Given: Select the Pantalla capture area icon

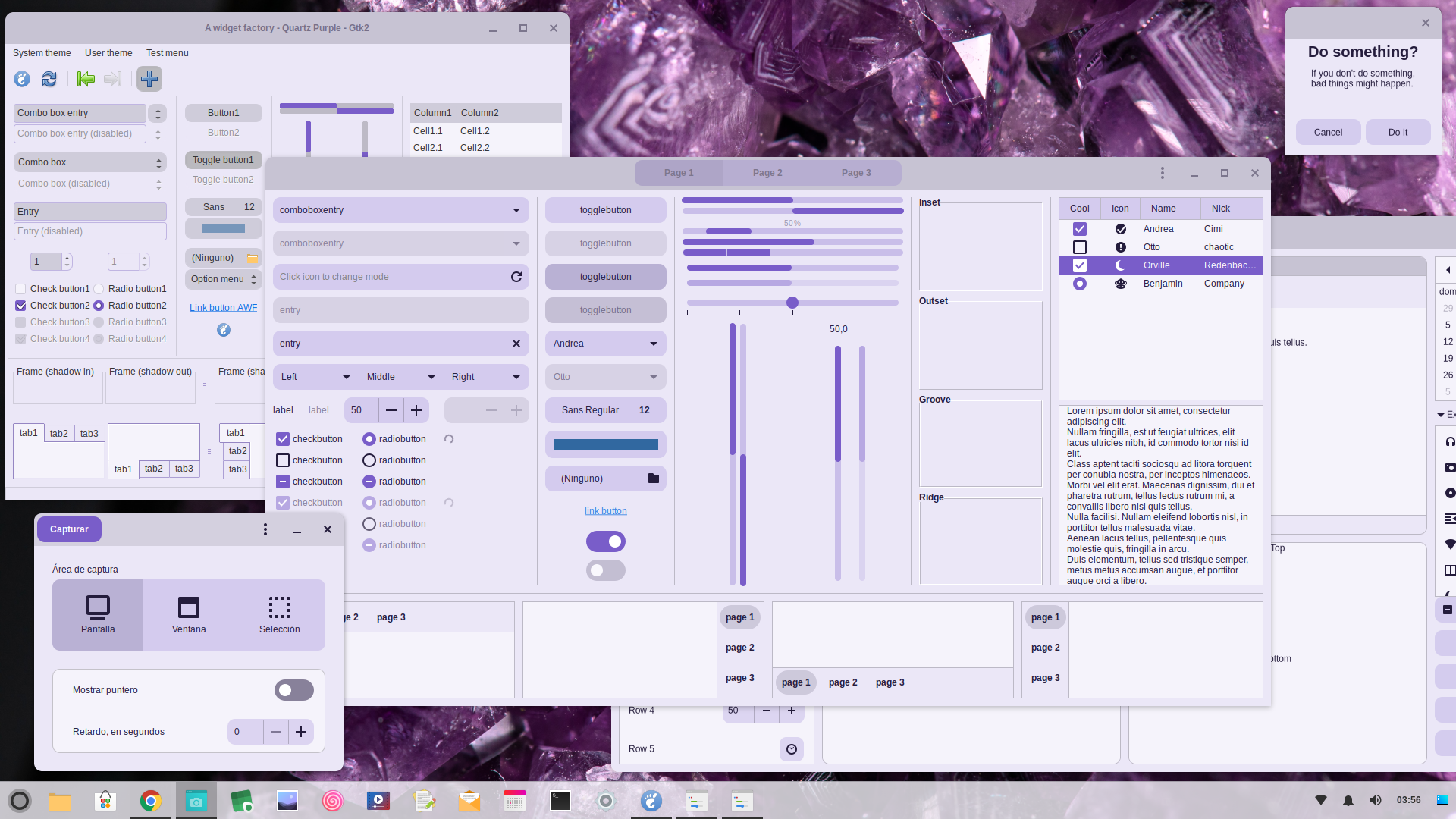Looking at the screenshot, I should 98,615.
